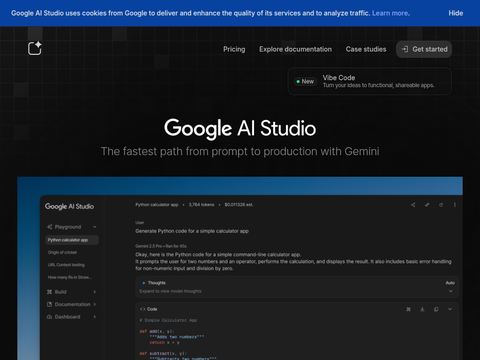The height and width of the screenshot is (360, 480).
Task: Click the def add function line
Action: pyautogui.click(x=157, y=331)
